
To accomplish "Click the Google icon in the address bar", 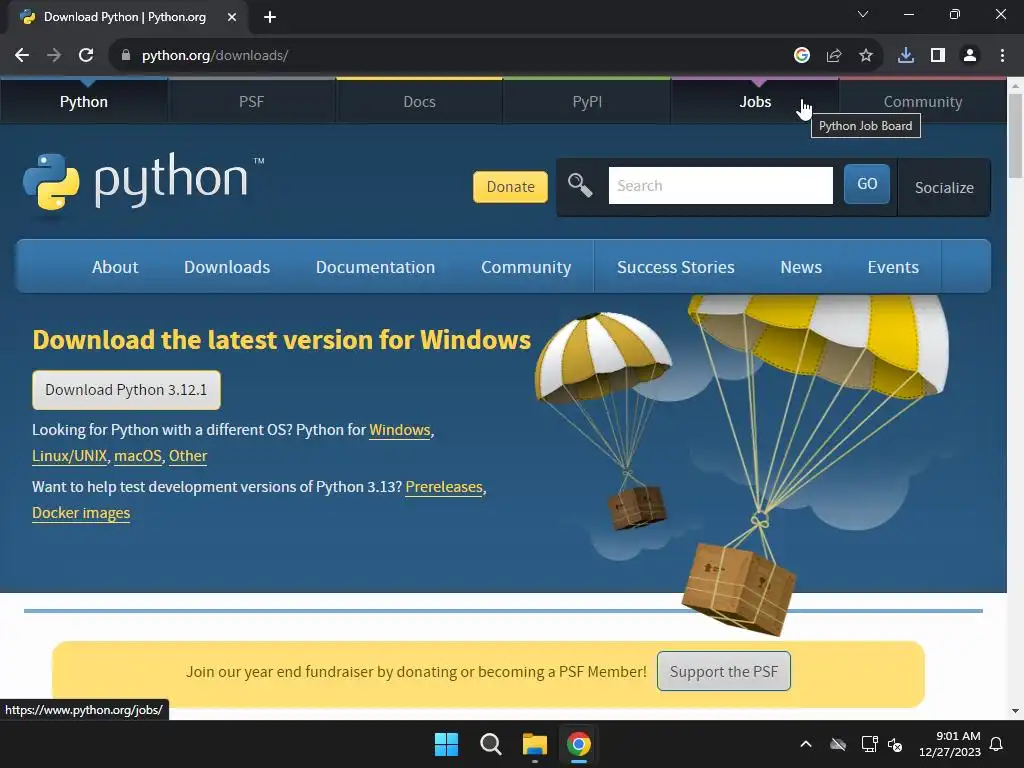I will coord(802,56).
